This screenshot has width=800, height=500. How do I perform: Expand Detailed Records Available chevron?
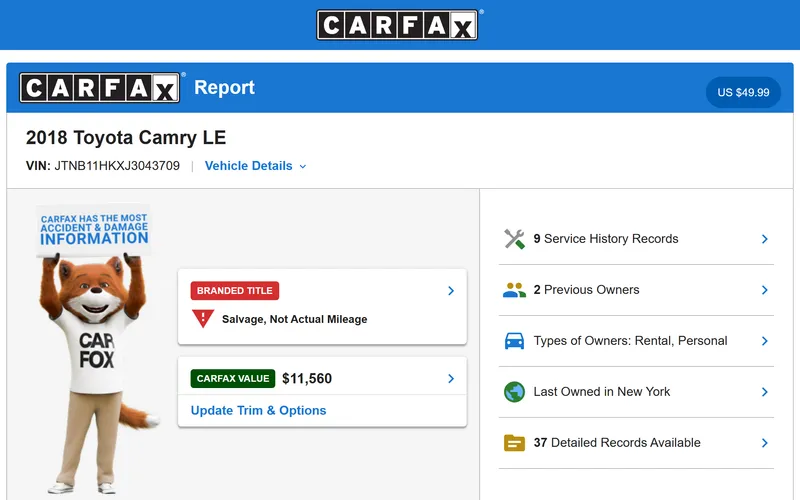[764, 443]
